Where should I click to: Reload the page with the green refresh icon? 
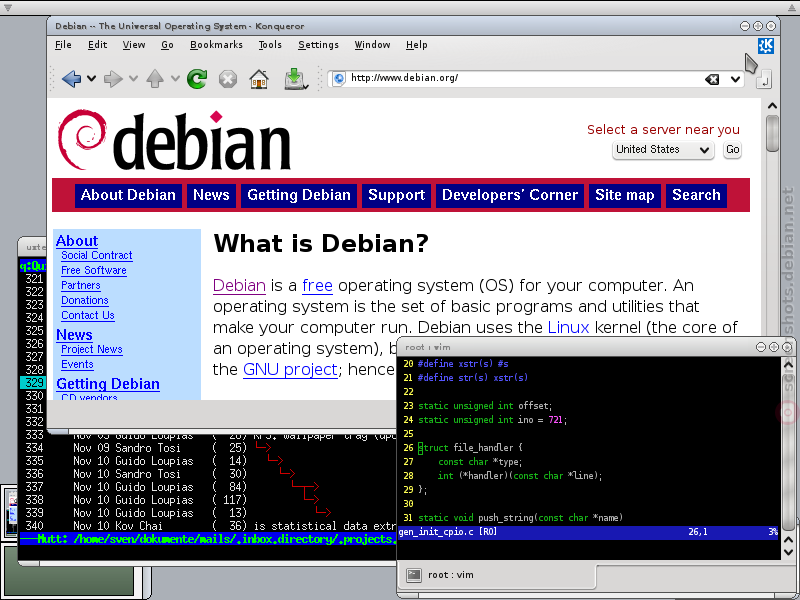[197, 79]
